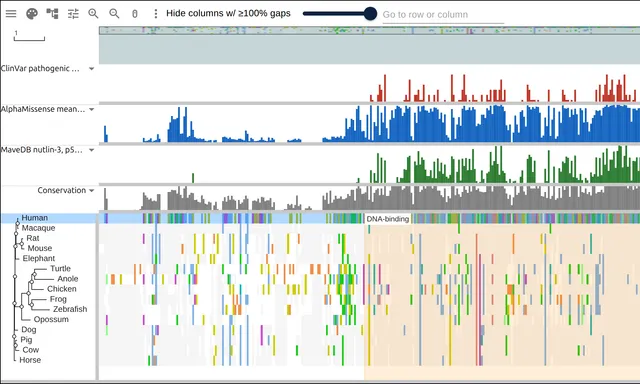Select the Turtle row label
Image resolution: width=640 pixels, height=384 pixels.
pos(60,269)
